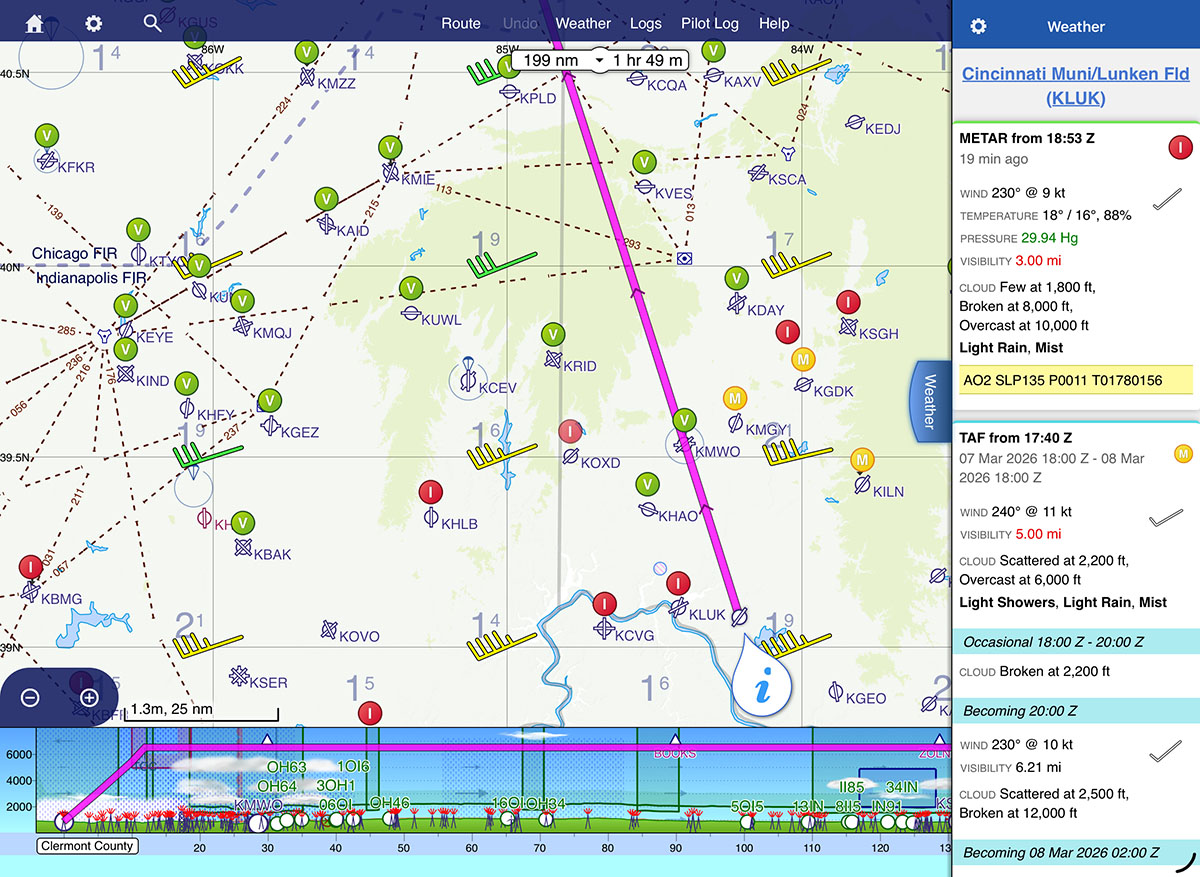This screenshot has width=1200, height=877.
Task: Open the Pilot Log menu
Action: 710,23
